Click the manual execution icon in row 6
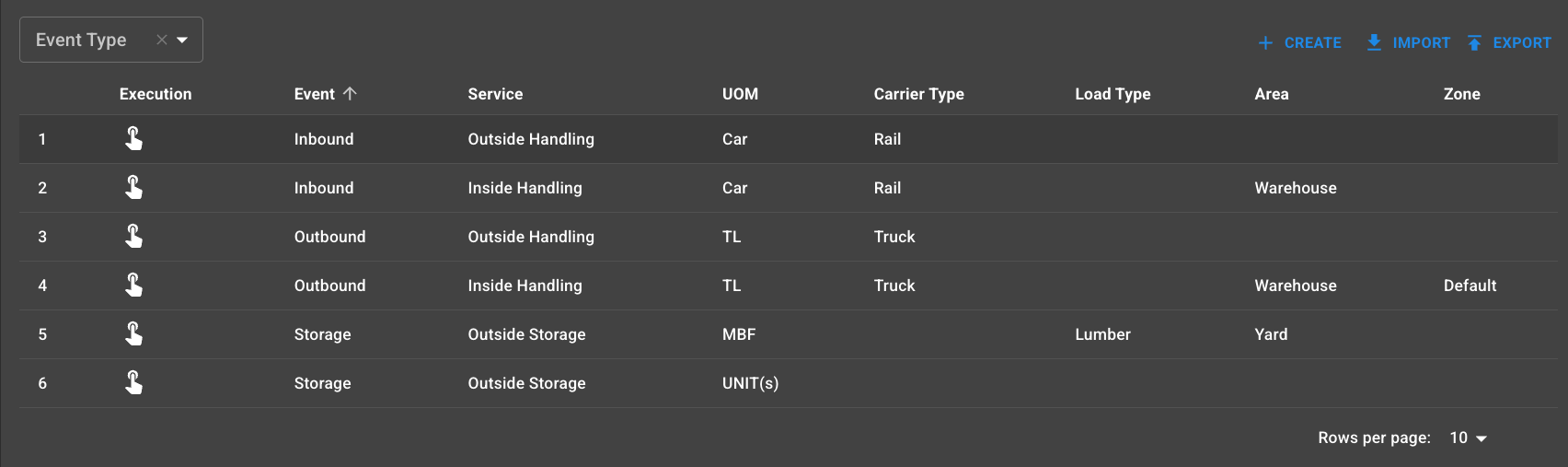The image size is (1568, 467). (x=133, y=383)
